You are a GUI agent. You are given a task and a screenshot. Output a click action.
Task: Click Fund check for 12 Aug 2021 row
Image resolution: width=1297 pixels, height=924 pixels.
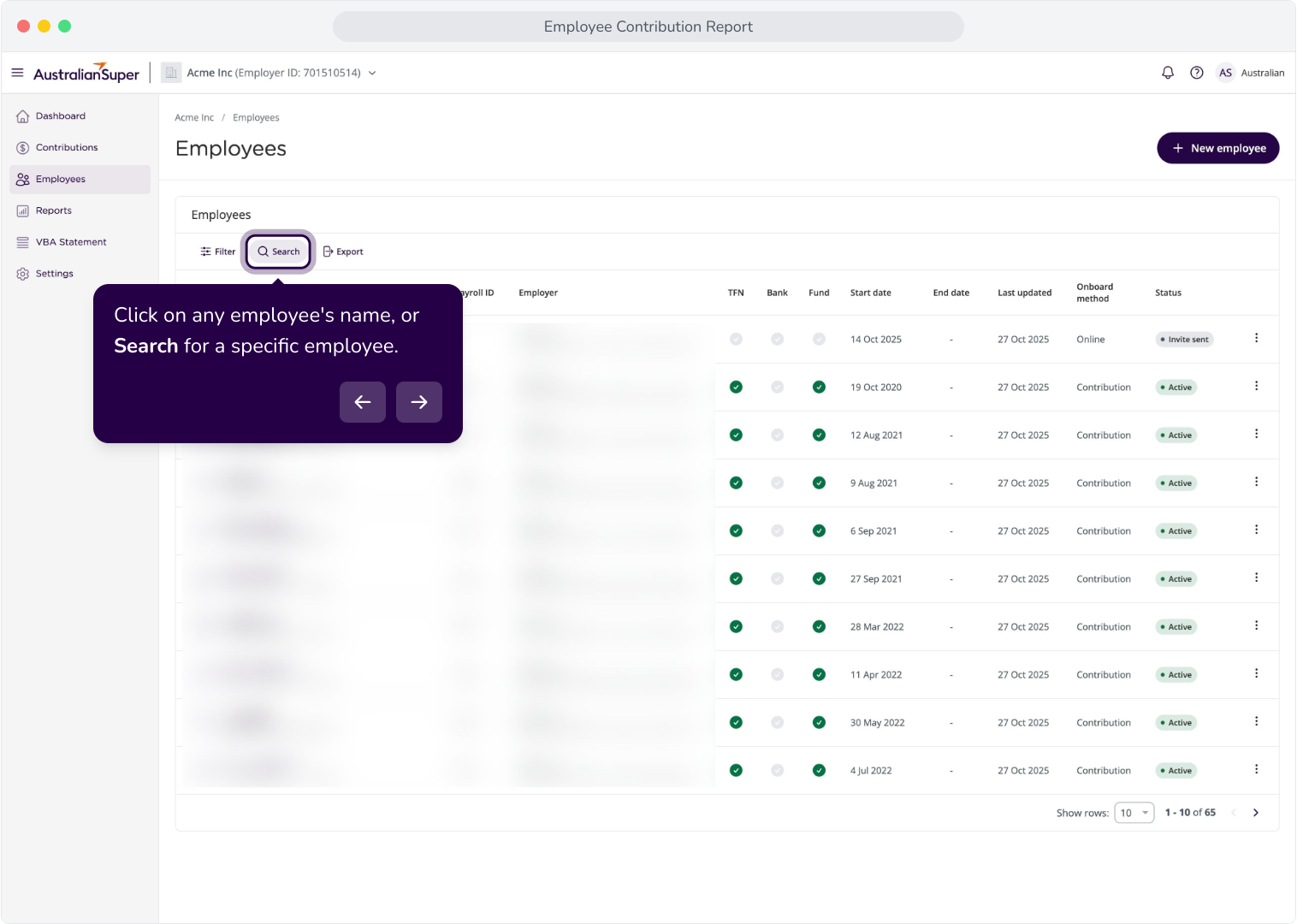[819, 435]
